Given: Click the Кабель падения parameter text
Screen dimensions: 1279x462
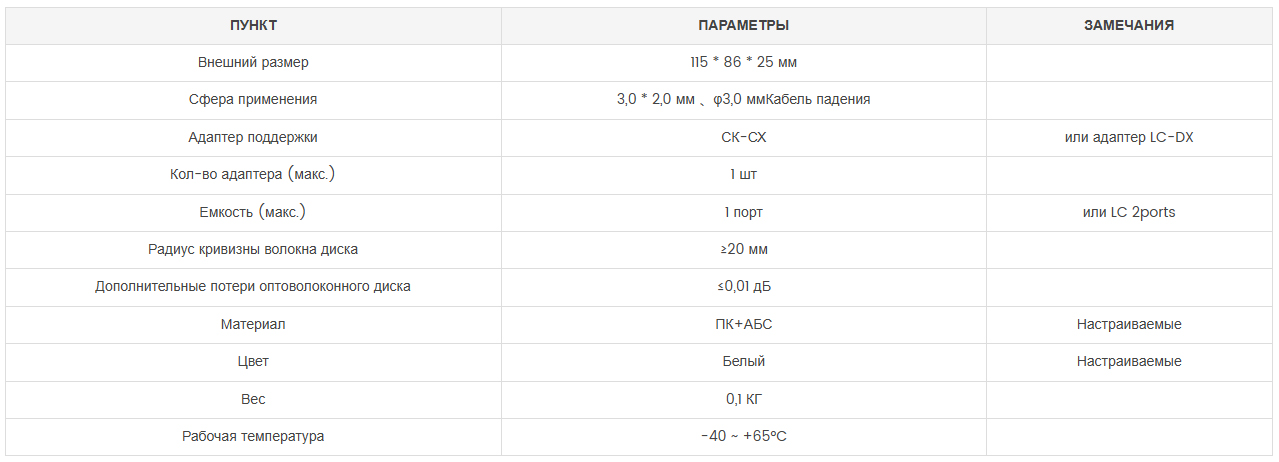Looking at the screenshot, I should pyautogui.click(x=819, y=100).
